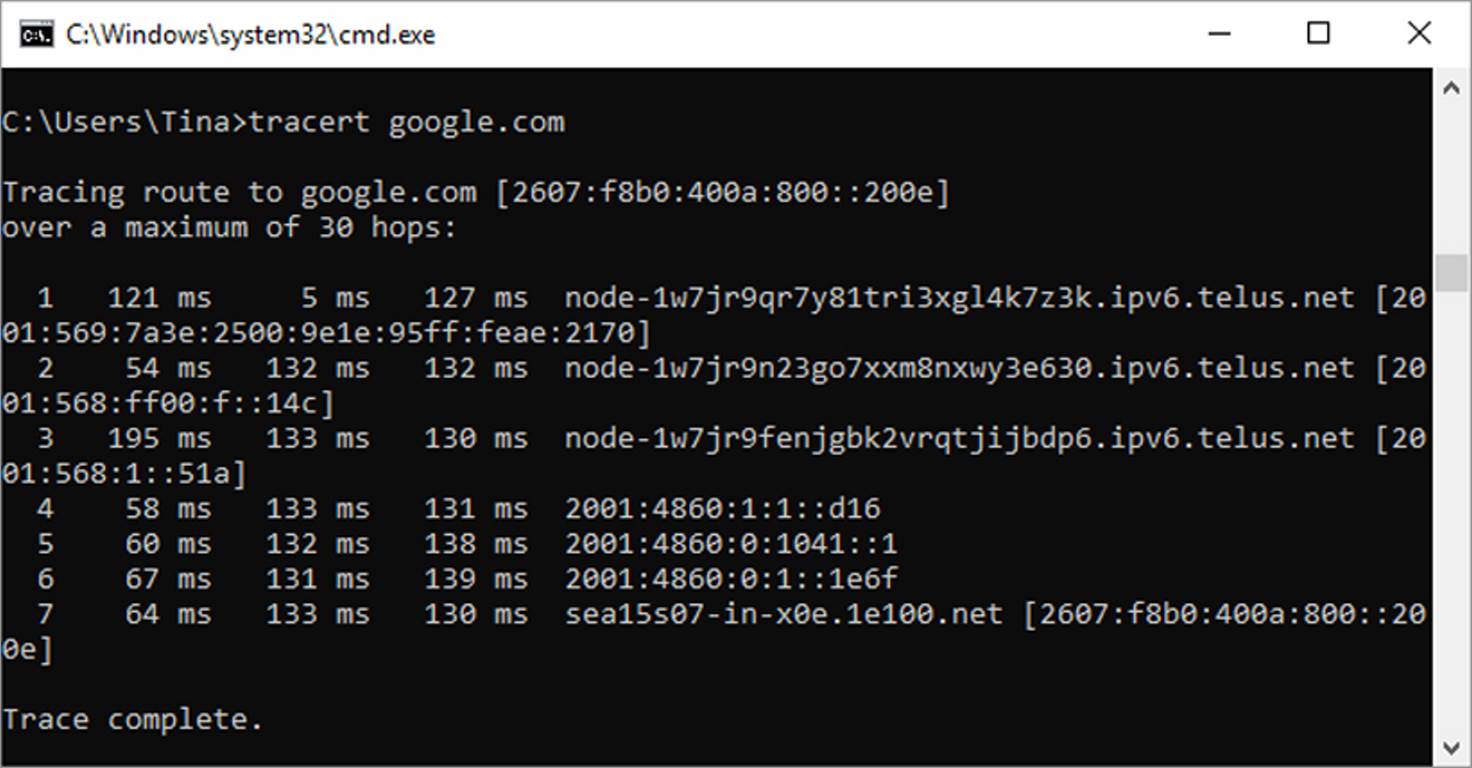Click the hop 5 address 2001:4860:0:1041::1

click(x=730, y=543)
